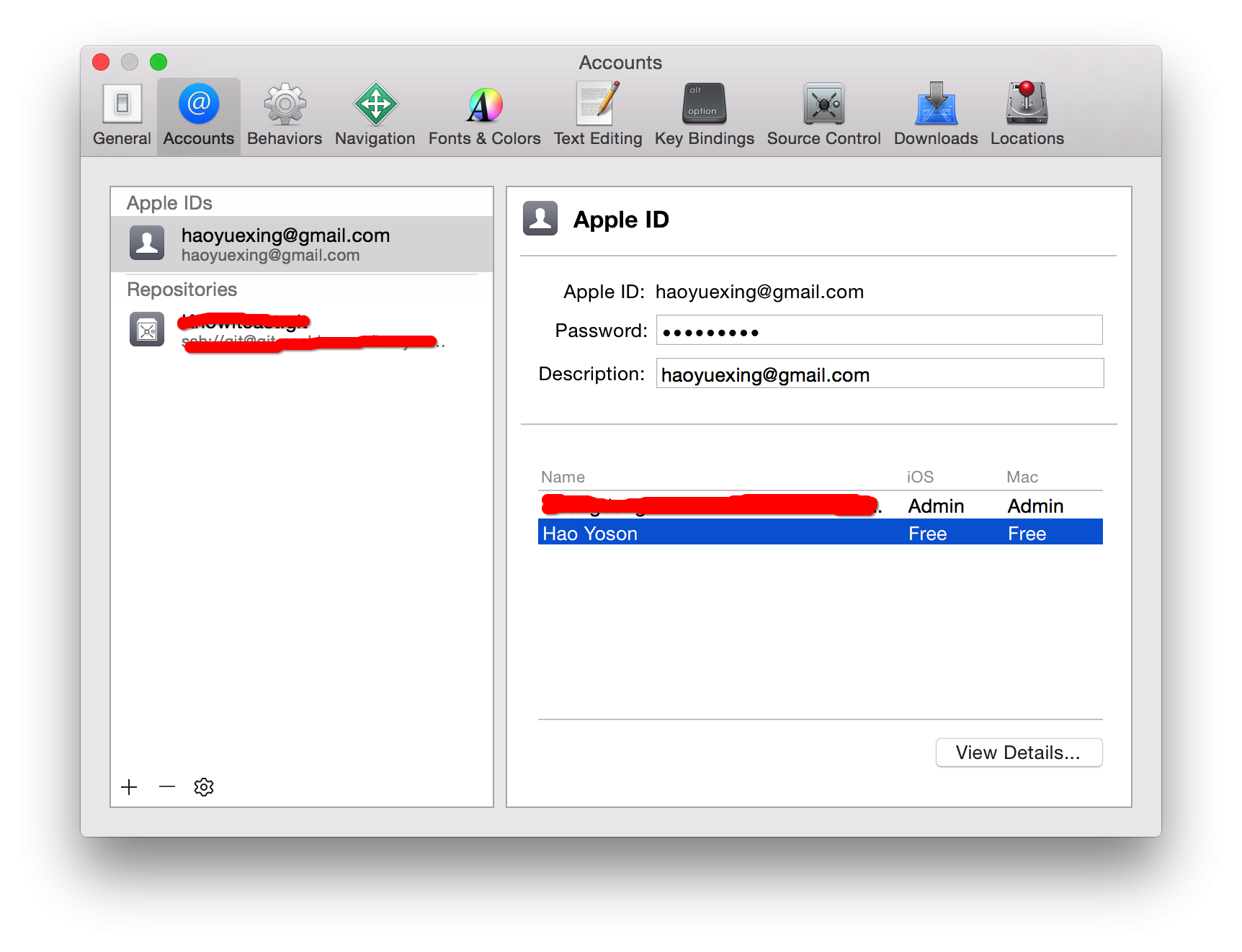The image size is (1242, 952).
Task: Open the Navigation preferences pane
Action: (375, 115)
